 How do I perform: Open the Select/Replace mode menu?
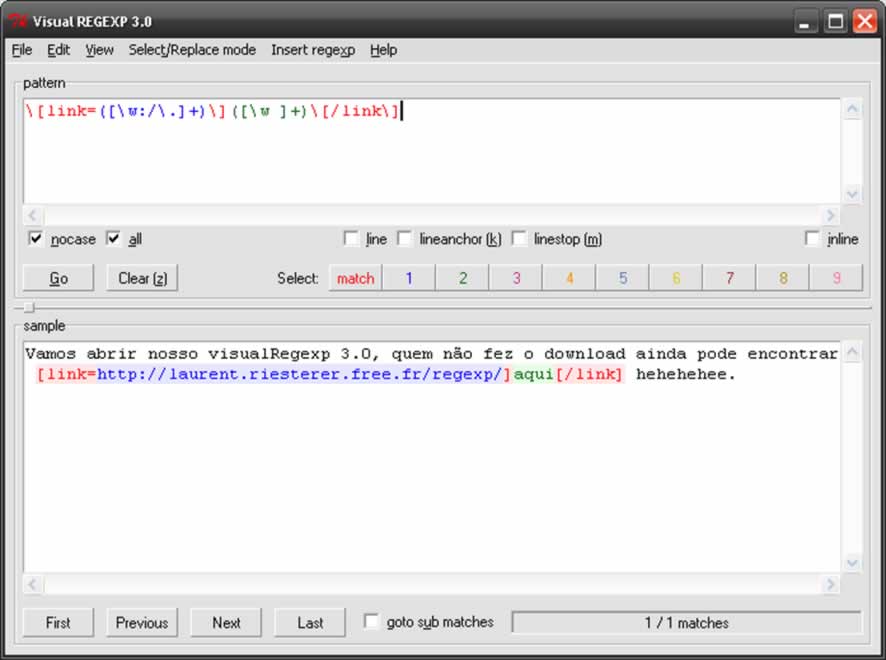192,50
